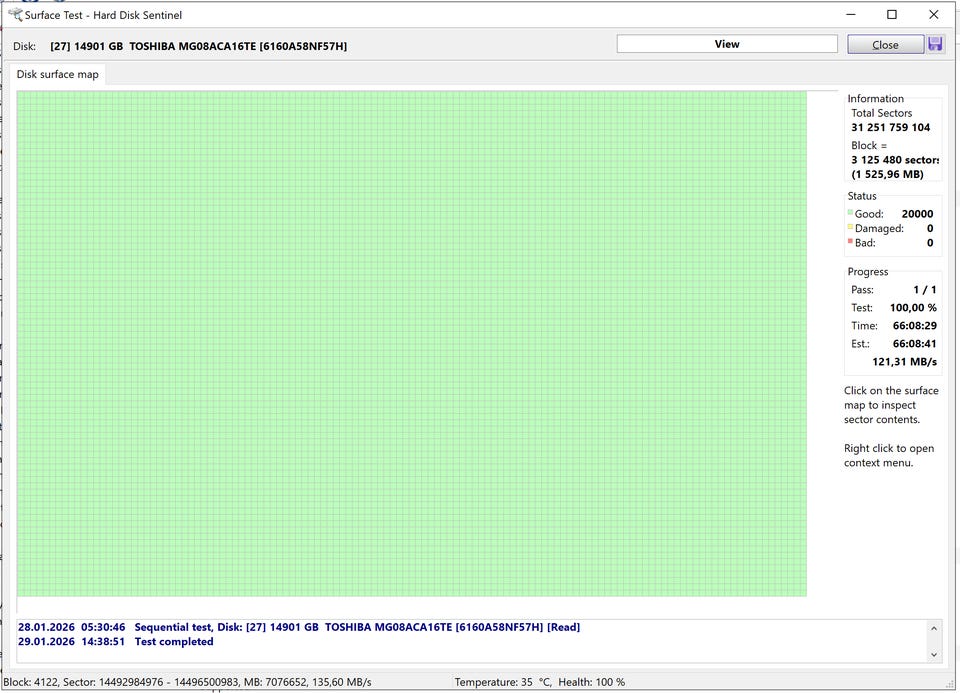The image size is (960, 693).
Task: Click the log panel scroll up arrow
Action: click(x=934, y=628)
